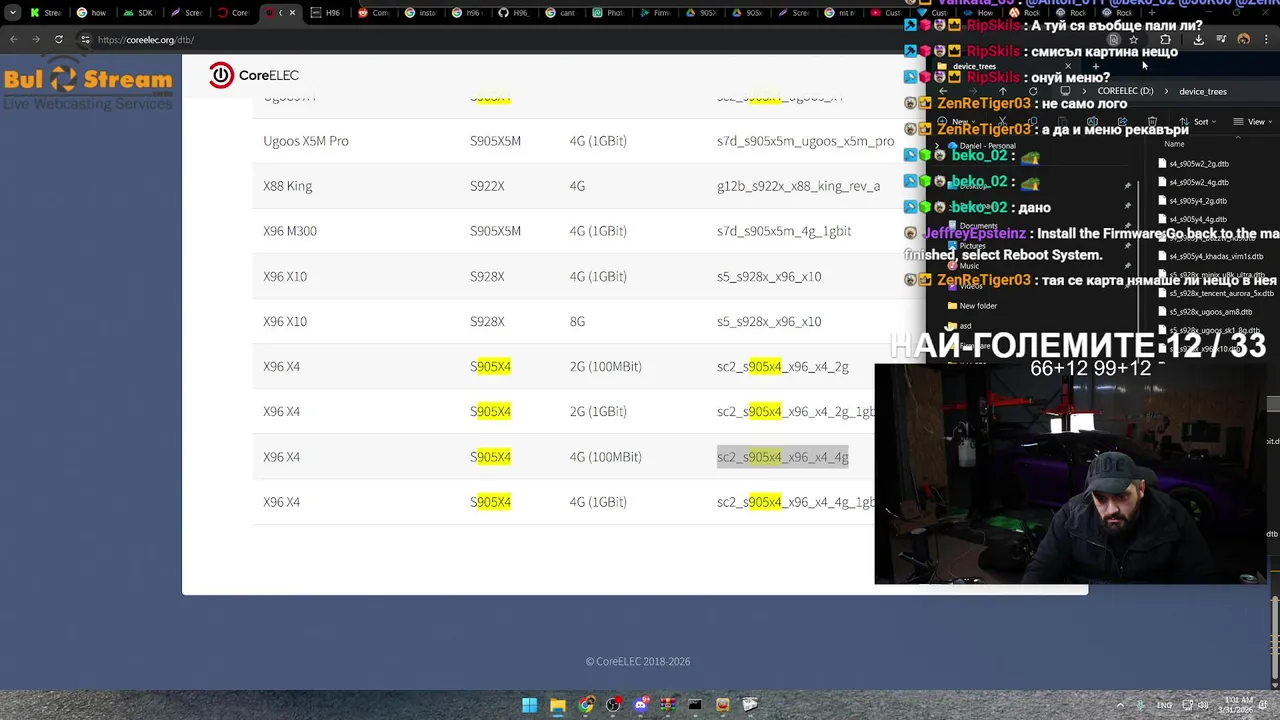The width and height of the screenshot is (1280, 720).
Task: Click the Name column header in Explorer
Action: pyautogui.click(x=1174, y=144)
